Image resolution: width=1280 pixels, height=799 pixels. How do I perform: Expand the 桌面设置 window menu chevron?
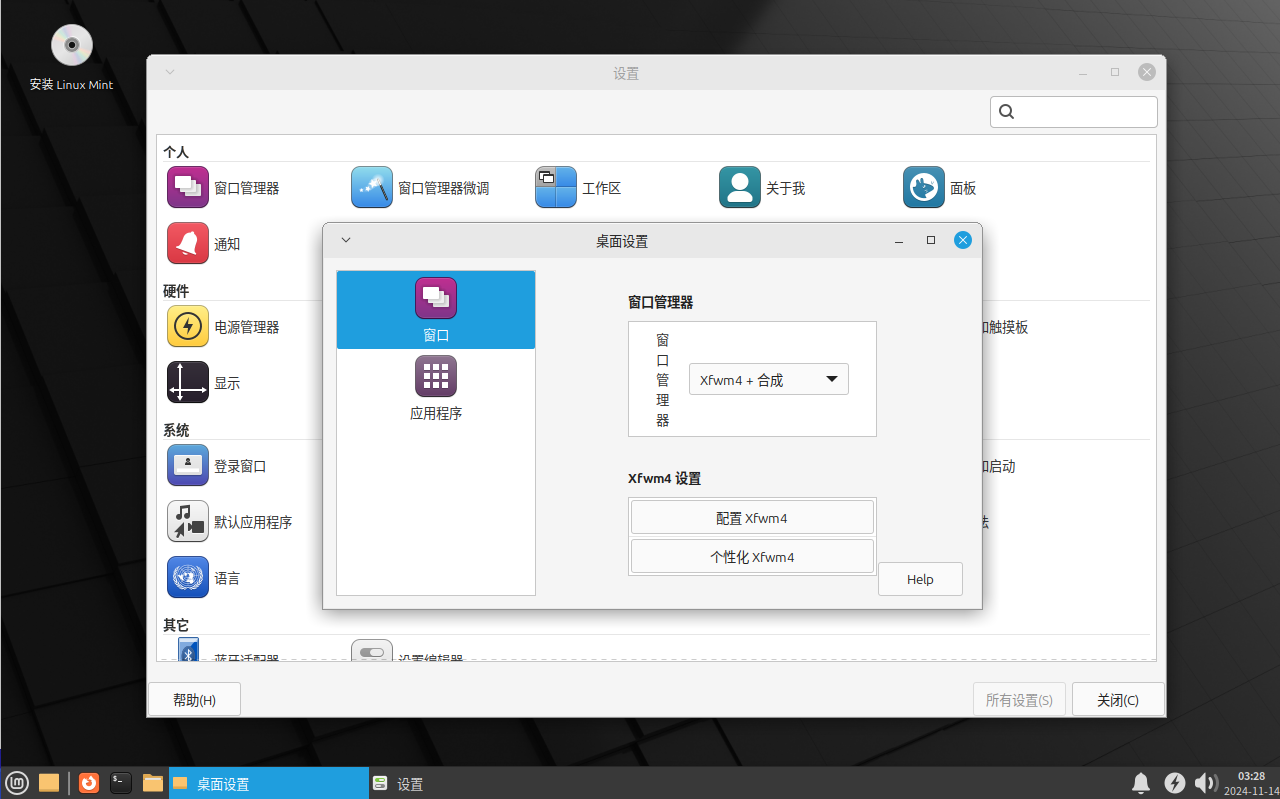(346, 240)
